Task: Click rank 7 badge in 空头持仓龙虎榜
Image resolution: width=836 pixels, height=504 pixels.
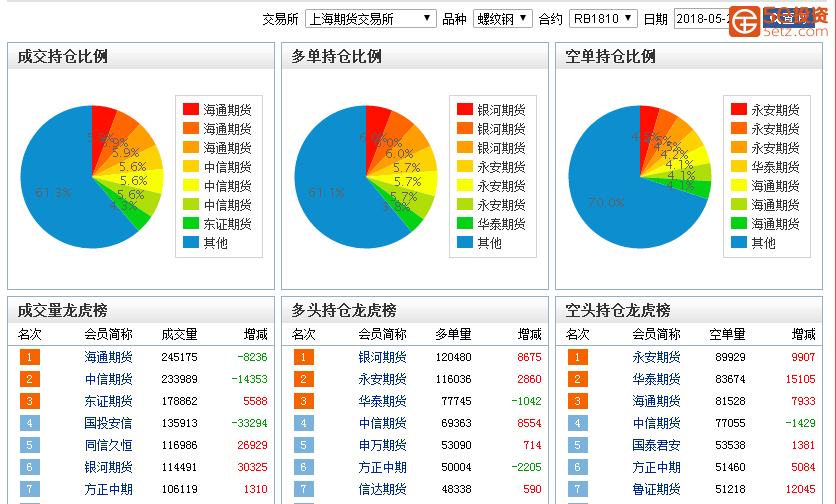Action: 578,489
